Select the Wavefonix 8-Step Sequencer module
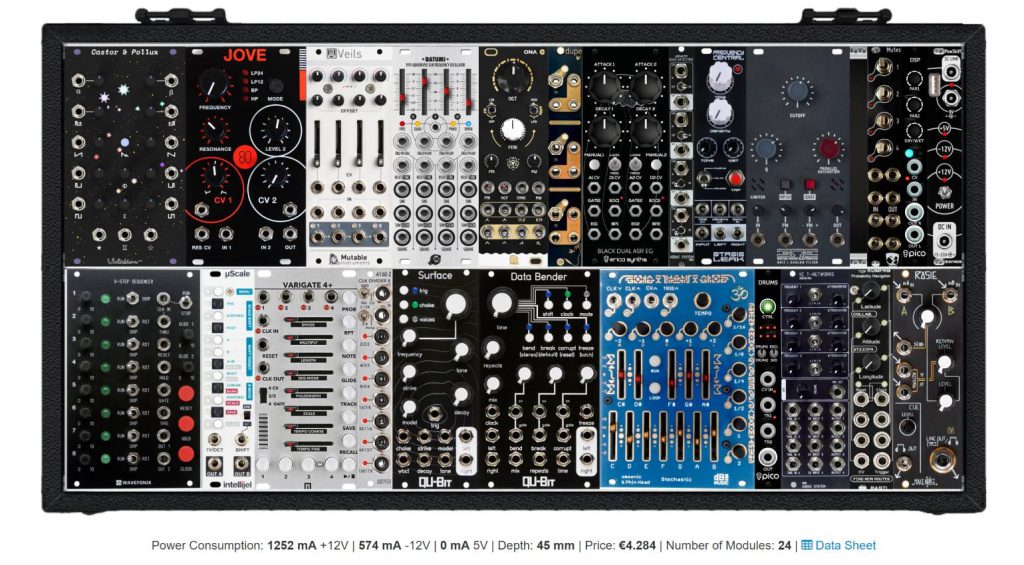The image size is (1024, 565). (x=132, y=378)
